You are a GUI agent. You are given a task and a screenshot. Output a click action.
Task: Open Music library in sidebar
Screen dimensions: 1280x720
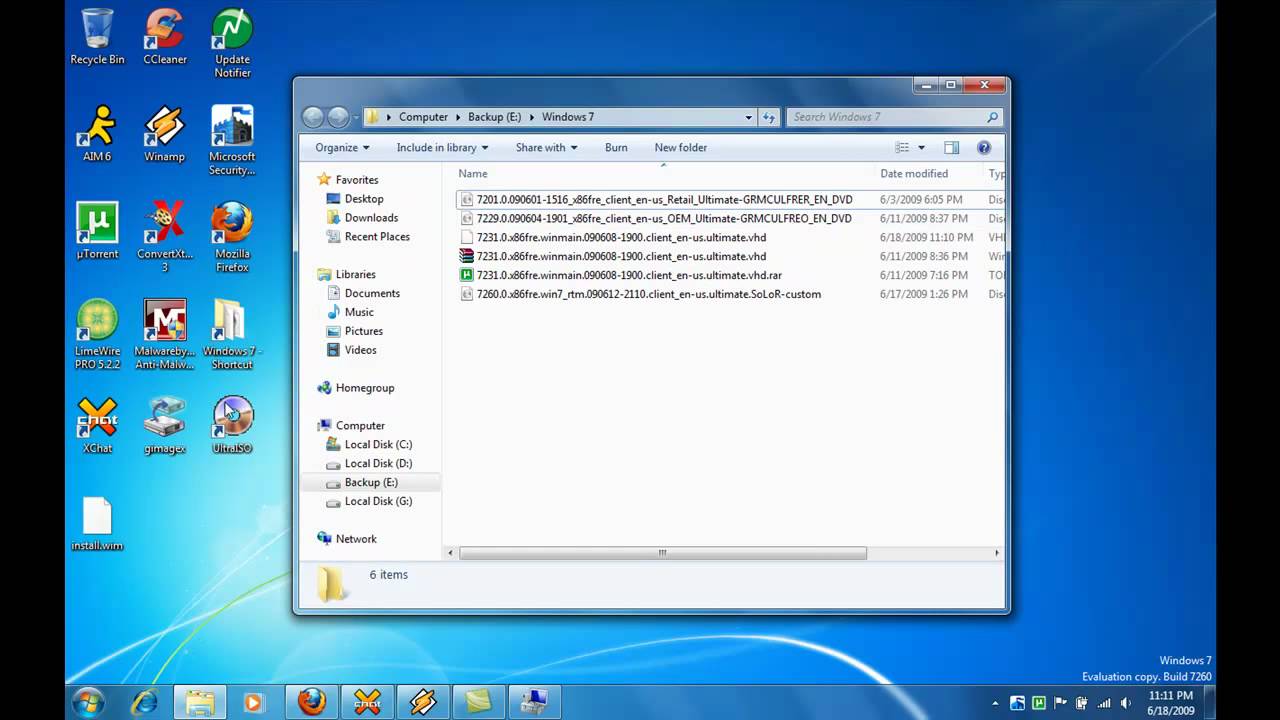coord(359,312)
